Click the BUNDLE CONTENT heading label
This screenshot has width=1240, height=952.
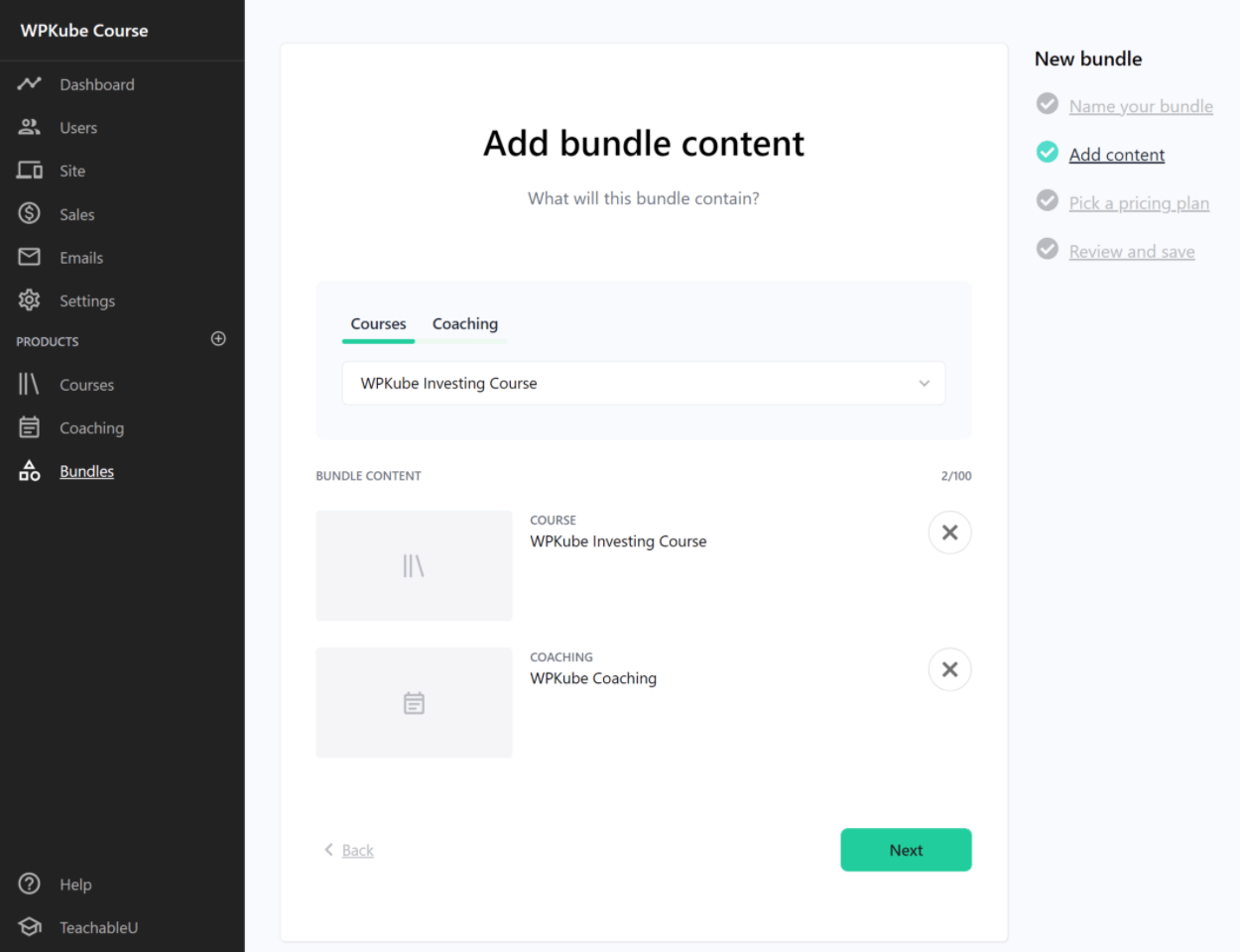pyautogui.click(x=368, y=476)
